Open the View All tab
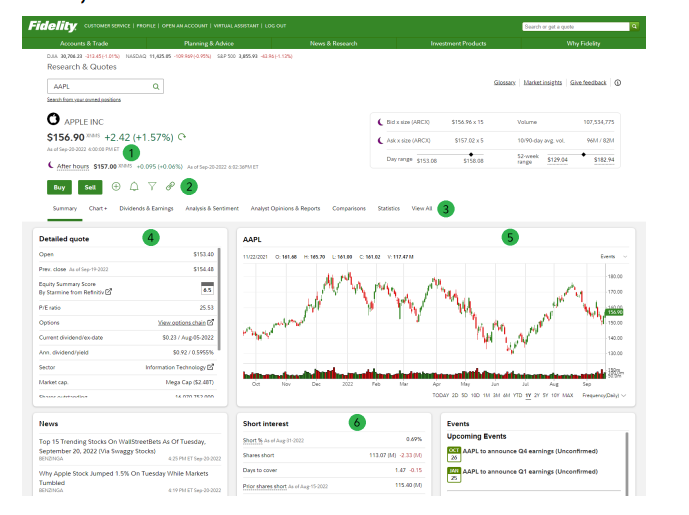689x515 pixels. (x=422, y=208)
